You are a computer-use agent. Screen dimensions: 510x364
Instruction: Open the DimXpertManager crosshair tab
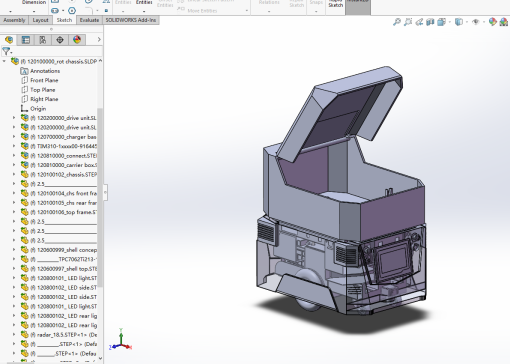click(60, 40)
